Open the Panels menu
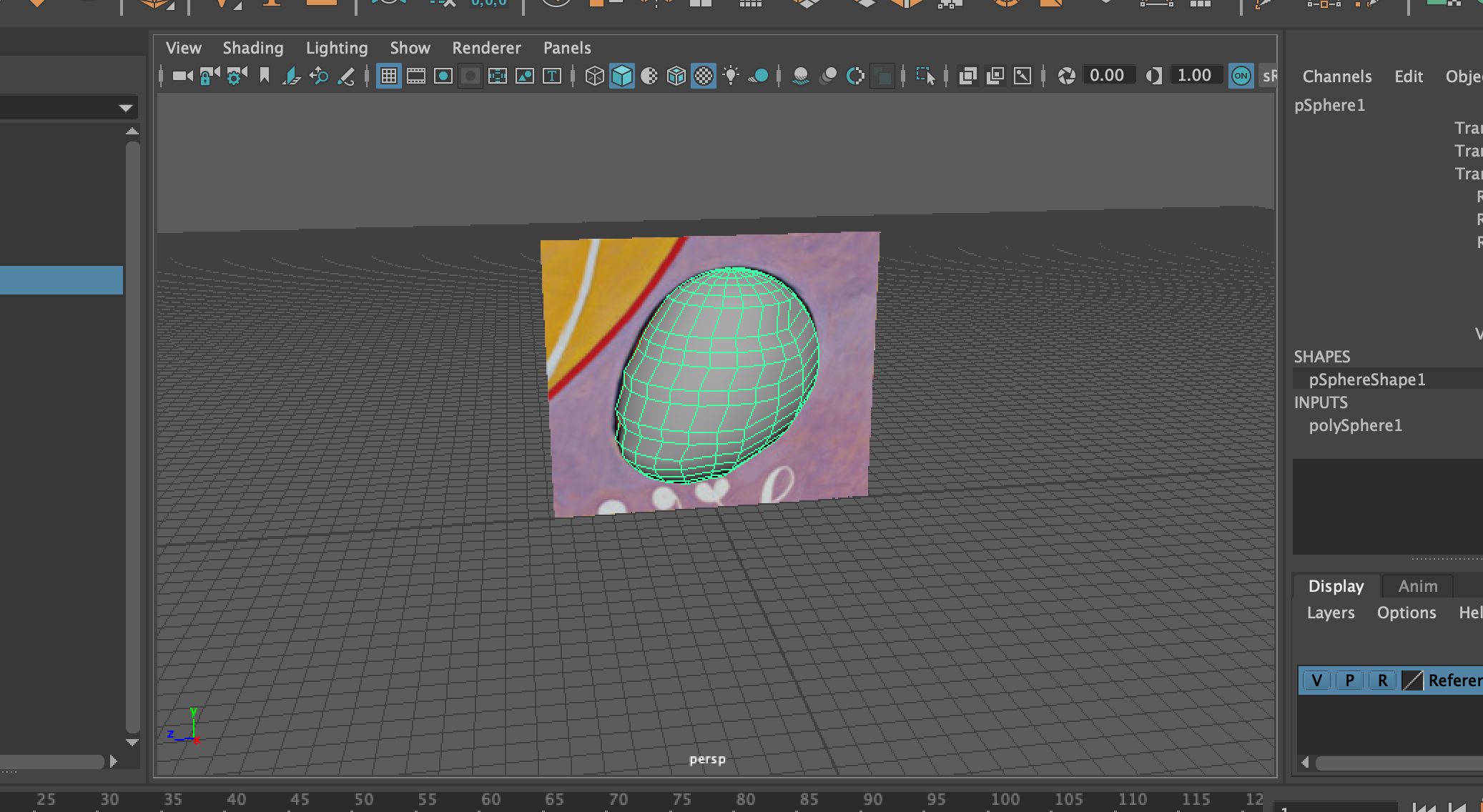1483x812 pixels. click(x=567, y=48)
